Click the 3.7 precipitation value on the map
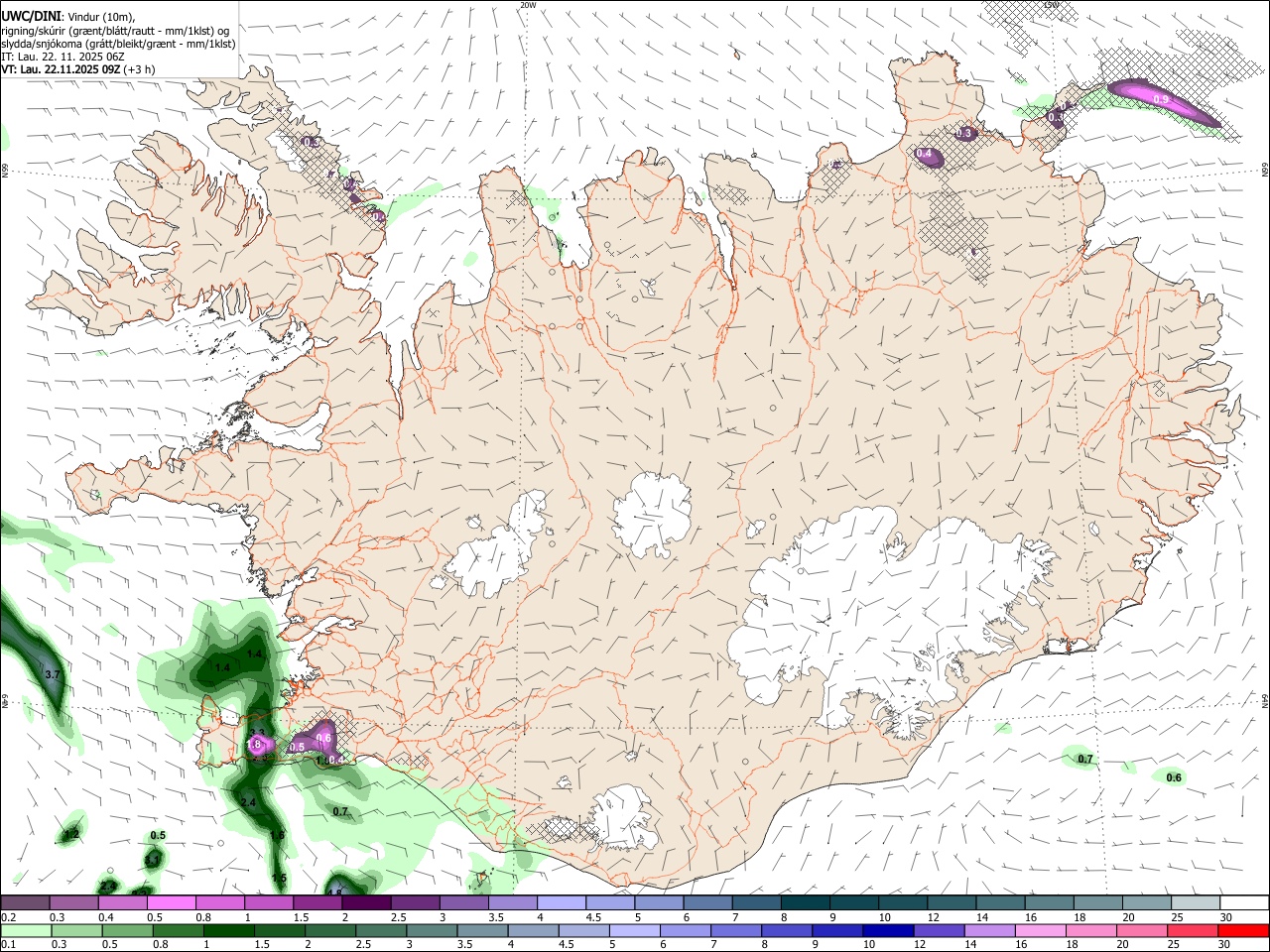1270x952 pixels. tap(54, 674)
